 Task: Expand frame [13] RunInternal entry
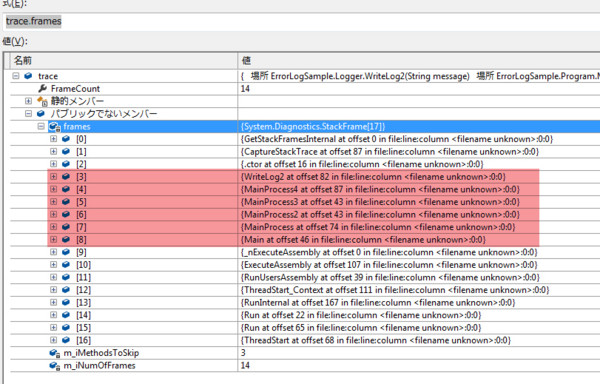(54, 303)
